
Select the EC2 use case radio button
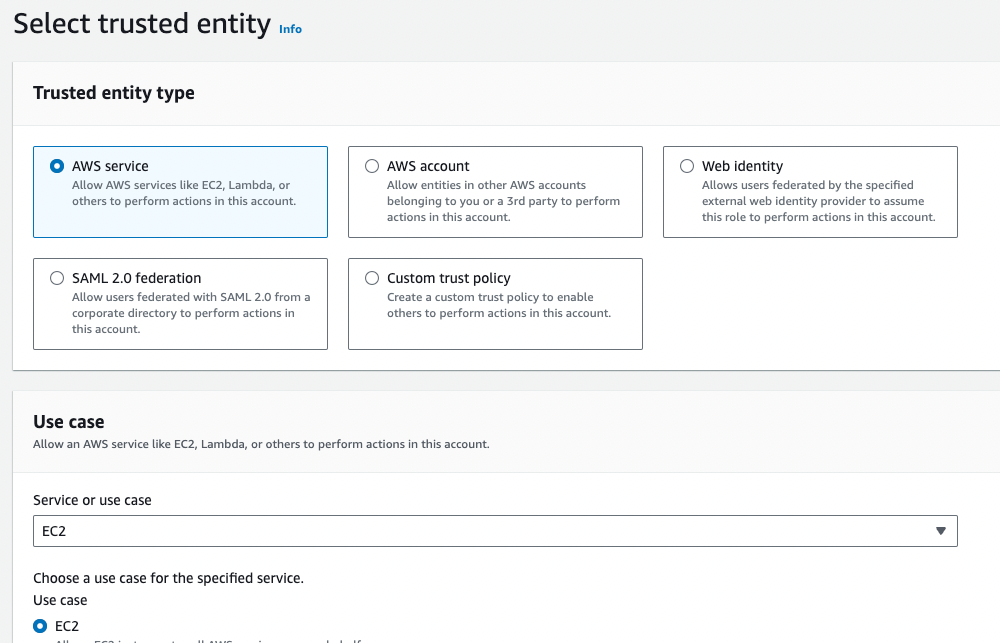click(x=40, y=626)
